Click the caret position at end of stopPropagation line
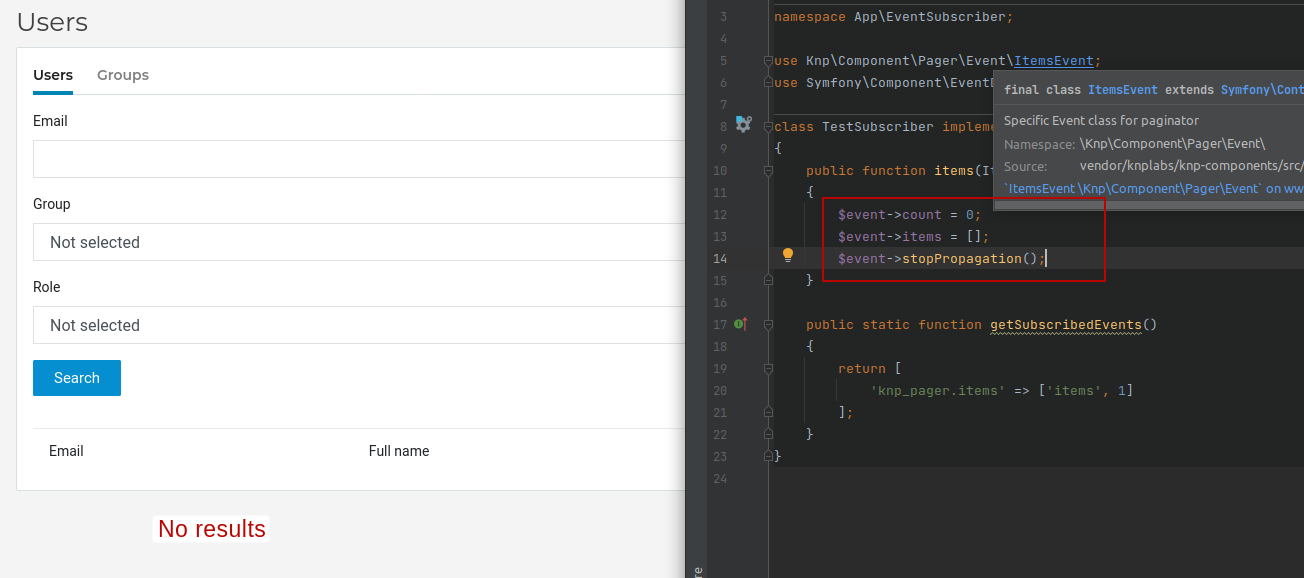1304x578 pixels. 1044,258
